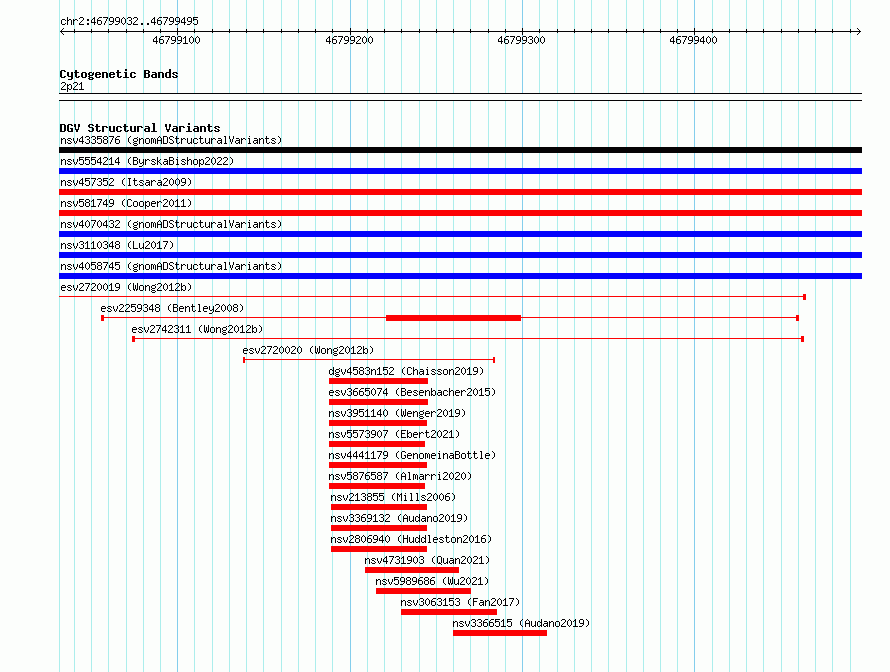Open nsv3951140 (Wenger2019) label
The image size is (890, 672).
pyautogui.click(x=397, y=413)
